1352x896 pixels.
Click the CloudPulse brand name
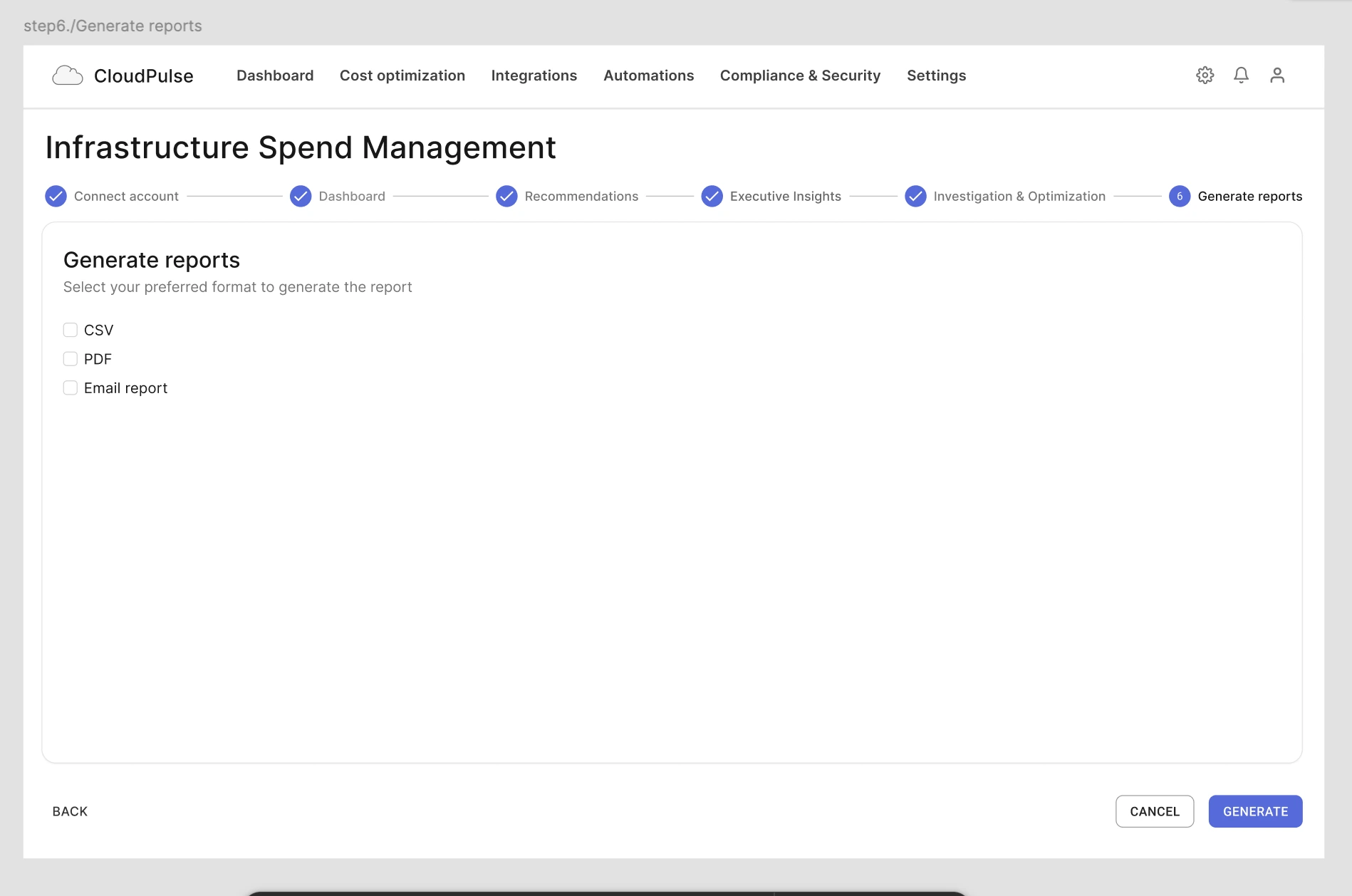144,75
